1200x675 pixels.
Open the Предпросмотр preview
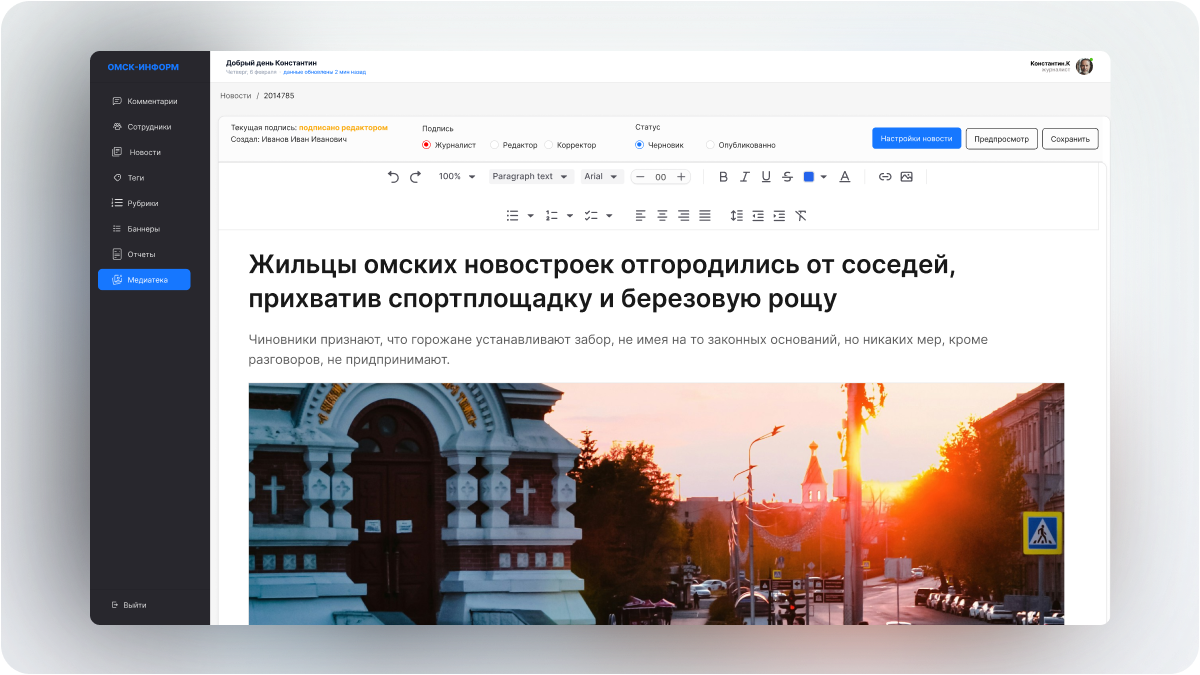pyautogui.click(x=1001, y=139)
